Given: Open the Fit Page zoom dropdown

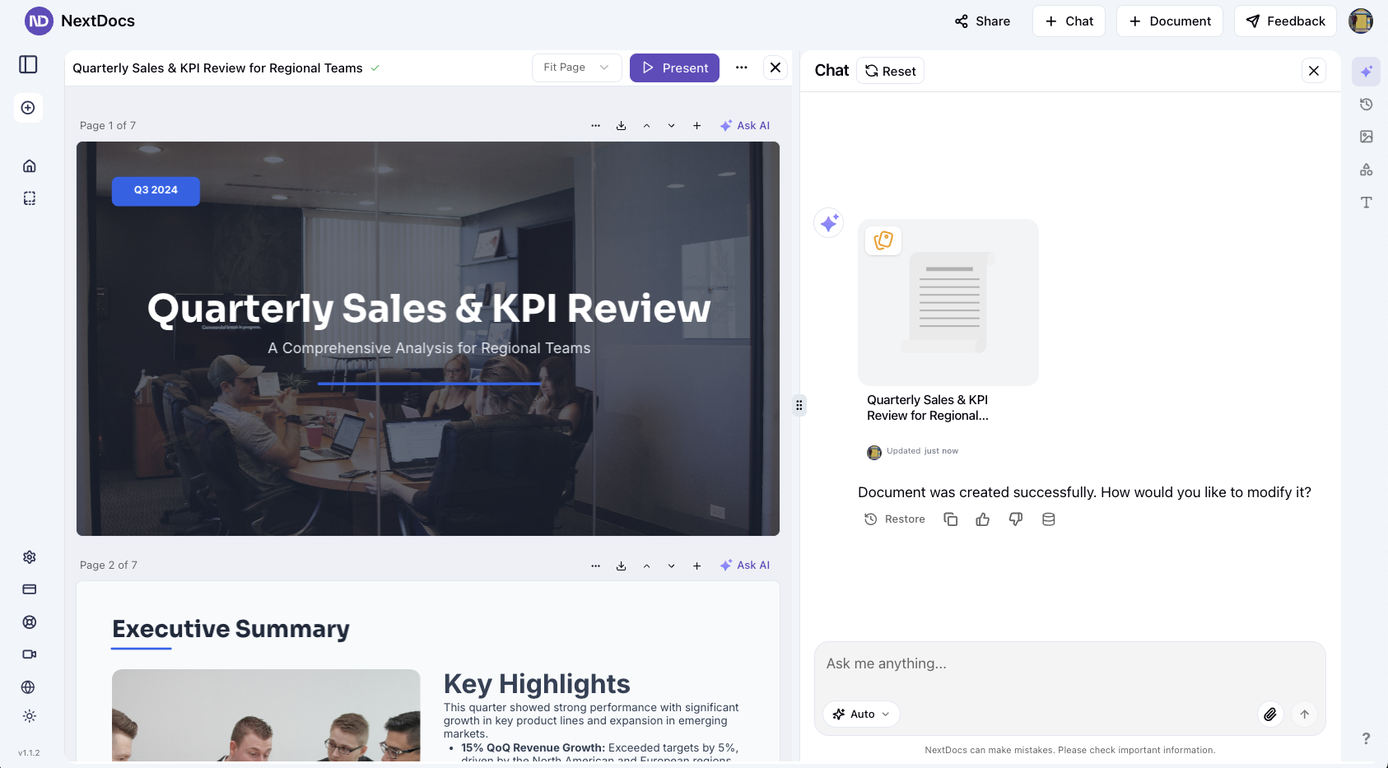Looking at the screenshot, I should (576, 66).
